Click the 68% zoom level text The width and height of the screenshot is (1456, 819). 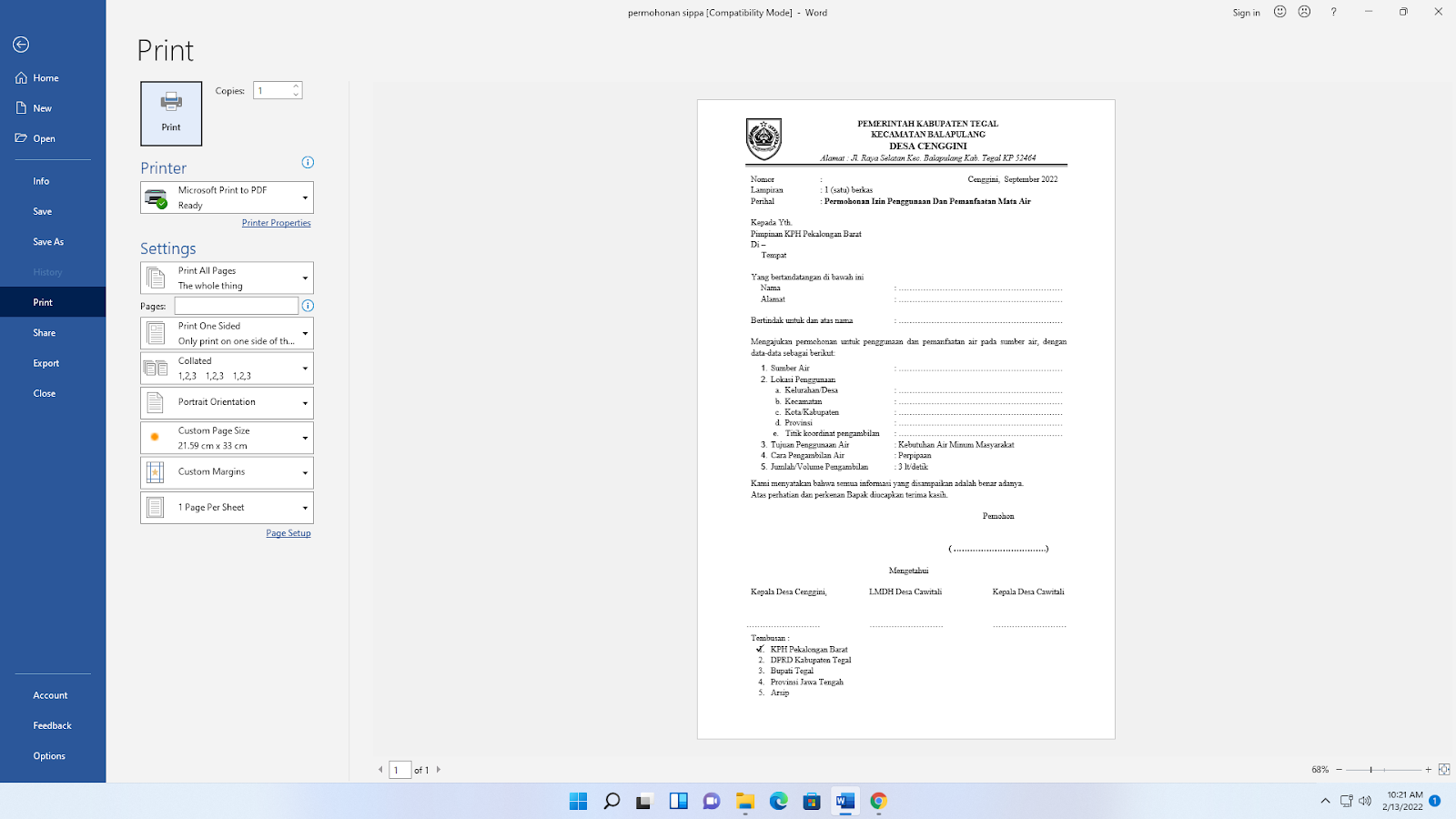(x=1319, y=770)
